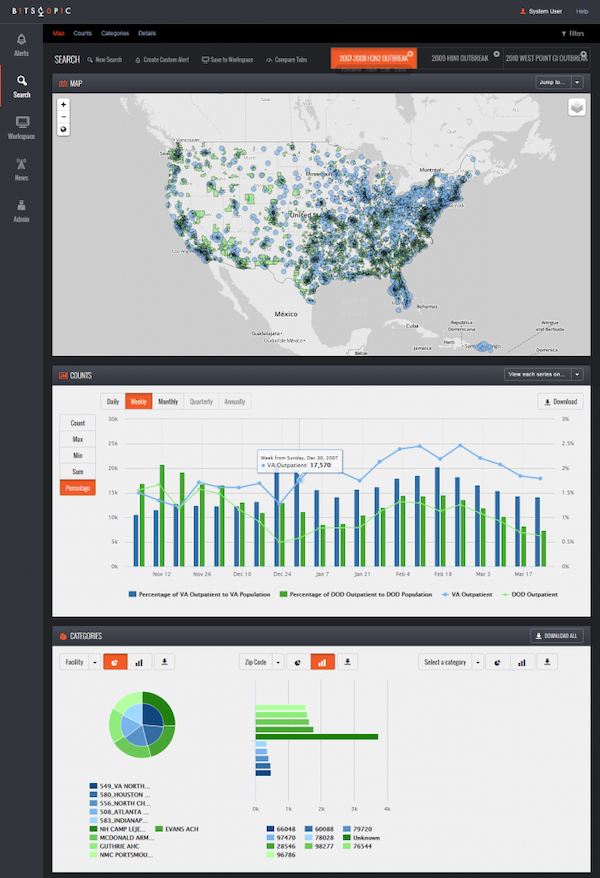
Task: Switch to 2010 West Point GI Outbreak tab
Action: pos(546,58)
